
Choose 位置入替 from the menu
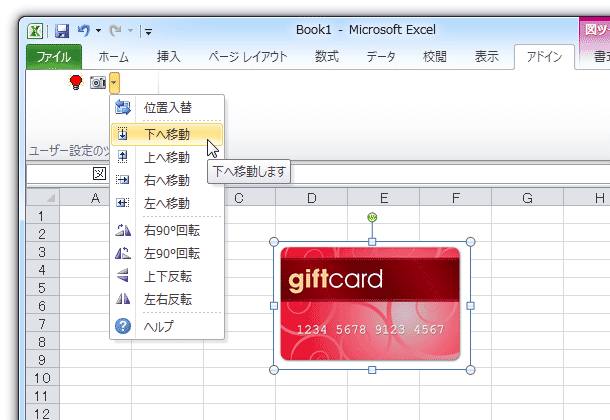pyautogui.click(x=167, y=108)
